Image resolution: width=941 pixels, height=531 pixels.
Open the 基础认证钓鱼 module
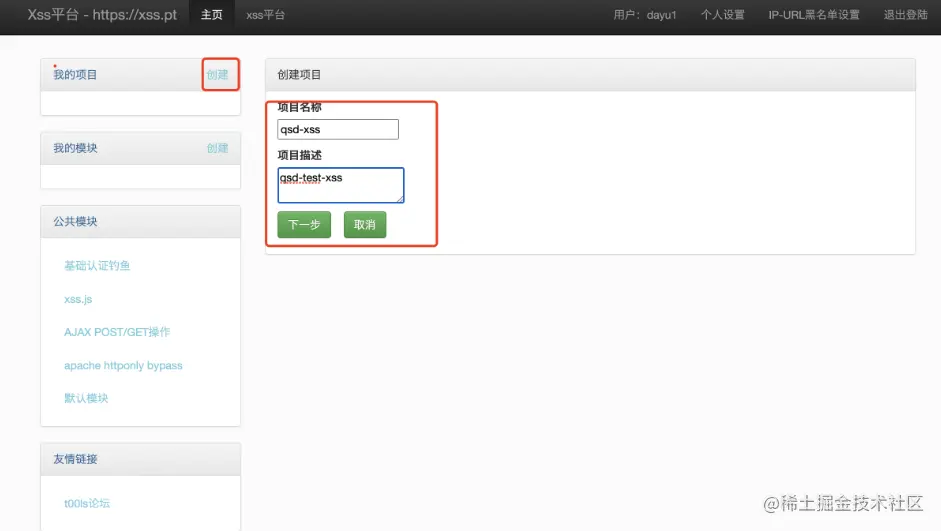(x=97, y=265)
